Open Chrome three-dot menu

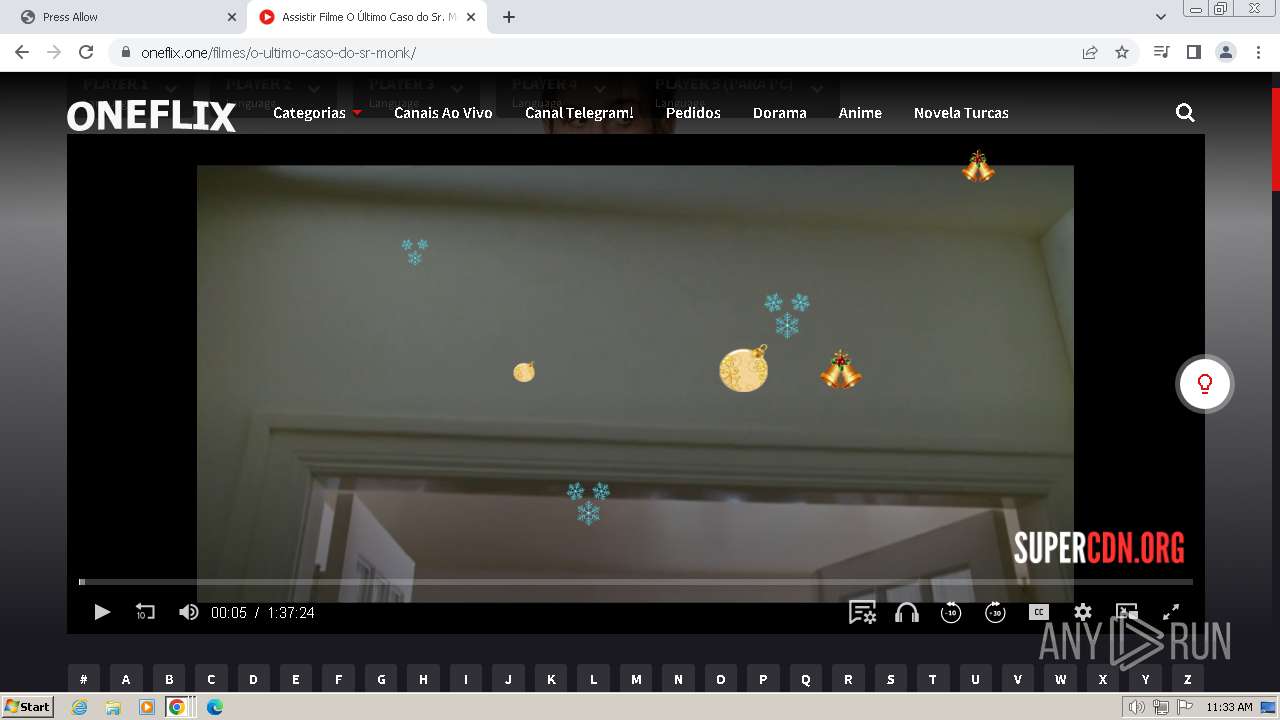point(1257,52)
